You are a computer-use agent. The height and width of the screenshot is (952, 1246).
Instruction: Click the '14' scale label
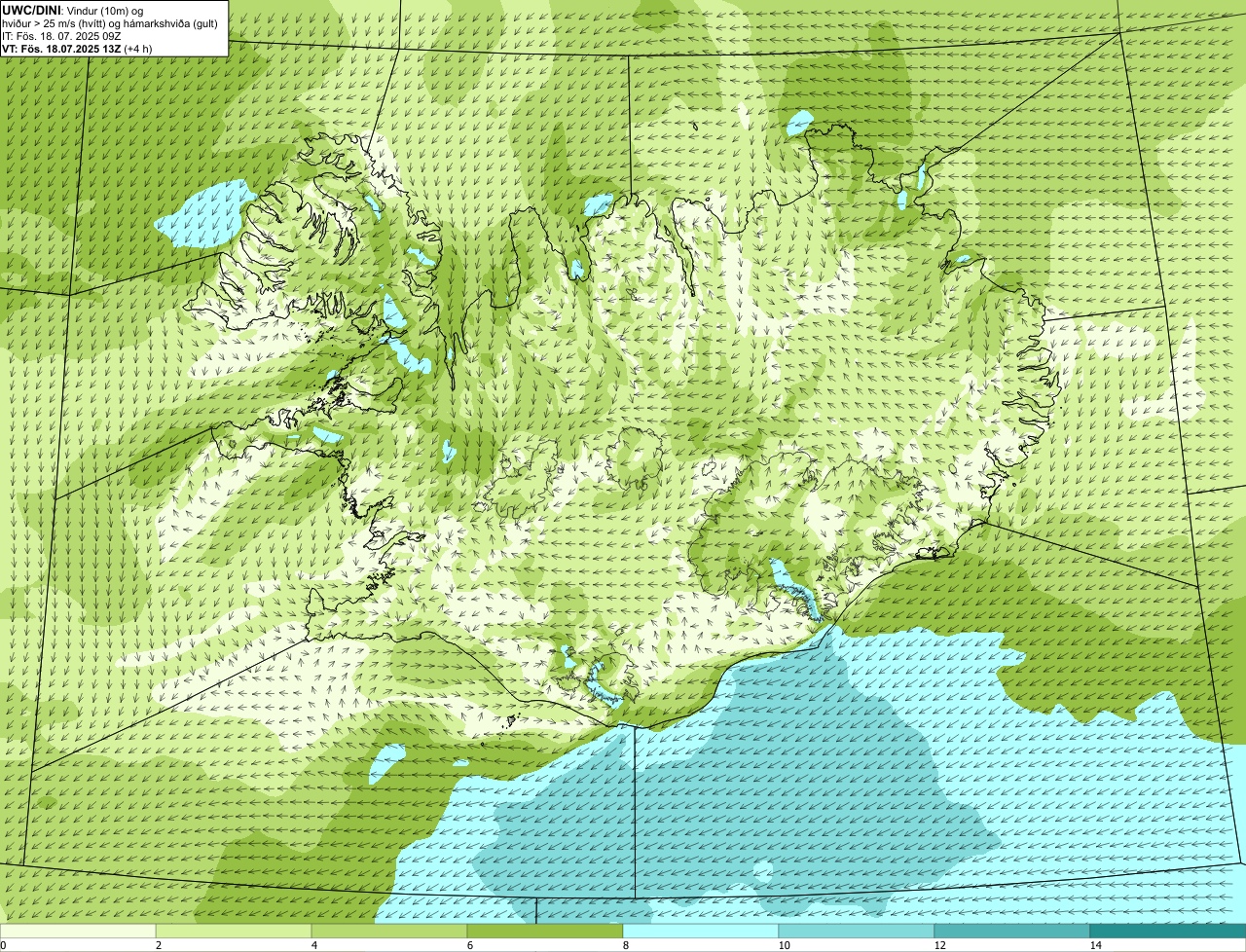click(x=1095, y=945)
